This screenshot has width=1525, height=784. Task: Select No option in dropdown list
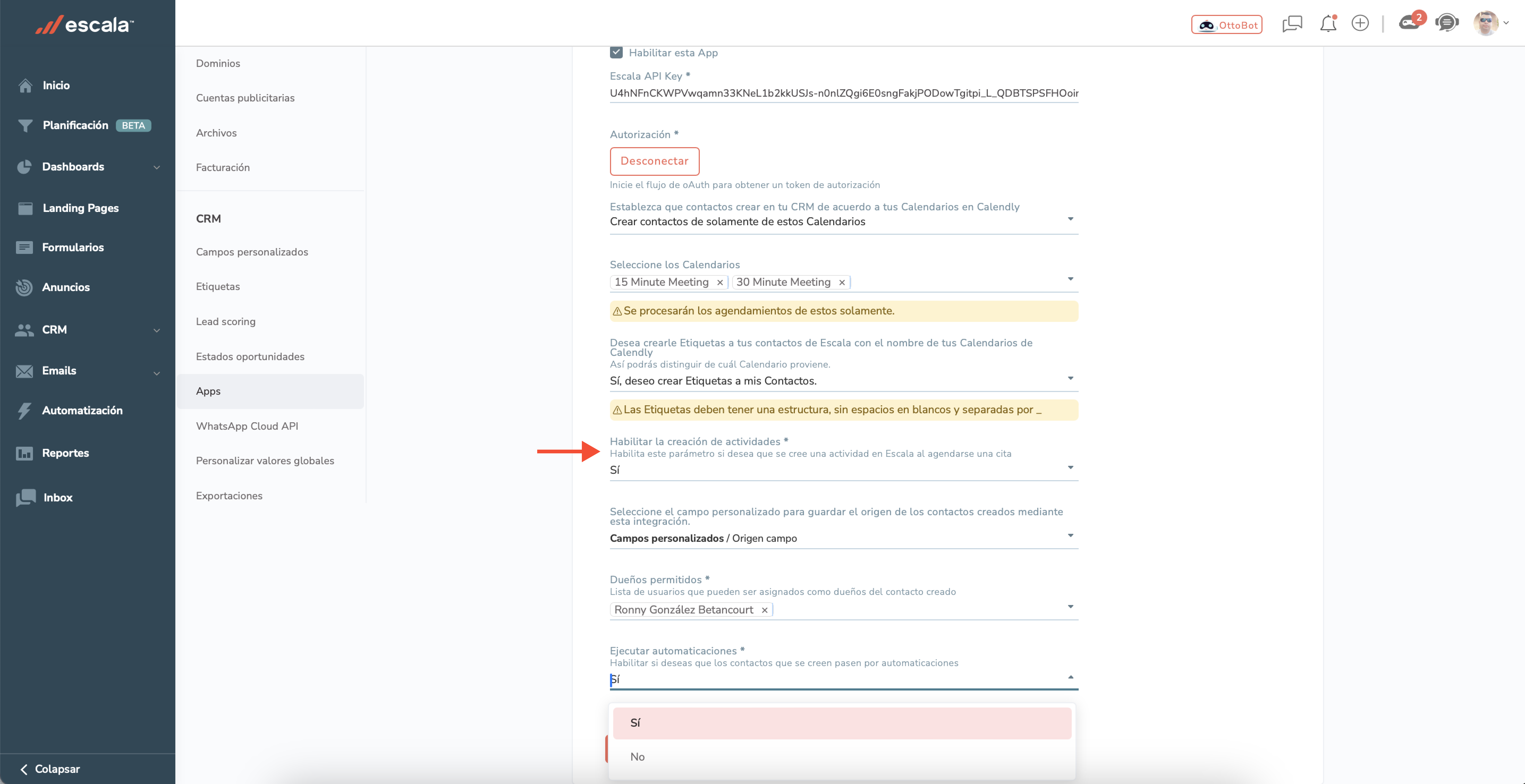tap(842, 757)
